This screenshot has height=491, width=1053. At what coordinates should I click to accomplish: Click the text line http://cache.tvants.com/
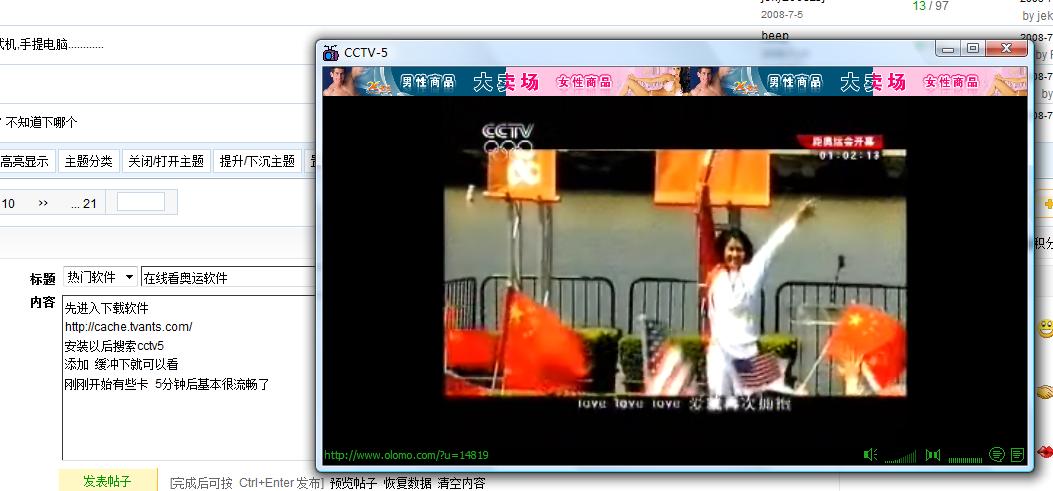tap(128, 327)
